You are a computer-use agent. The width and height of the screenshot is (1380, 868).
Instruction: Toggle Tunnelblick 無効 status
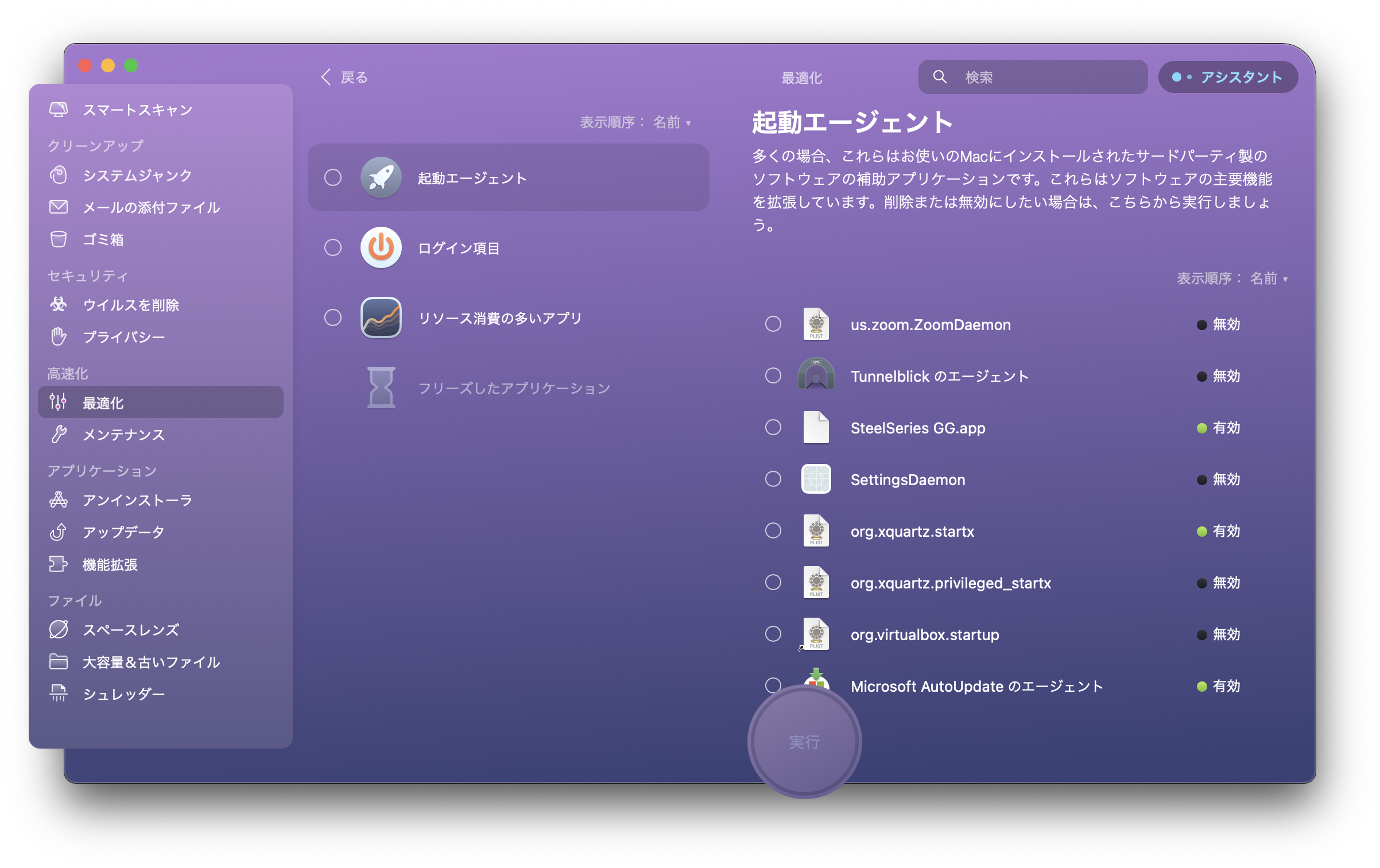1218,376
